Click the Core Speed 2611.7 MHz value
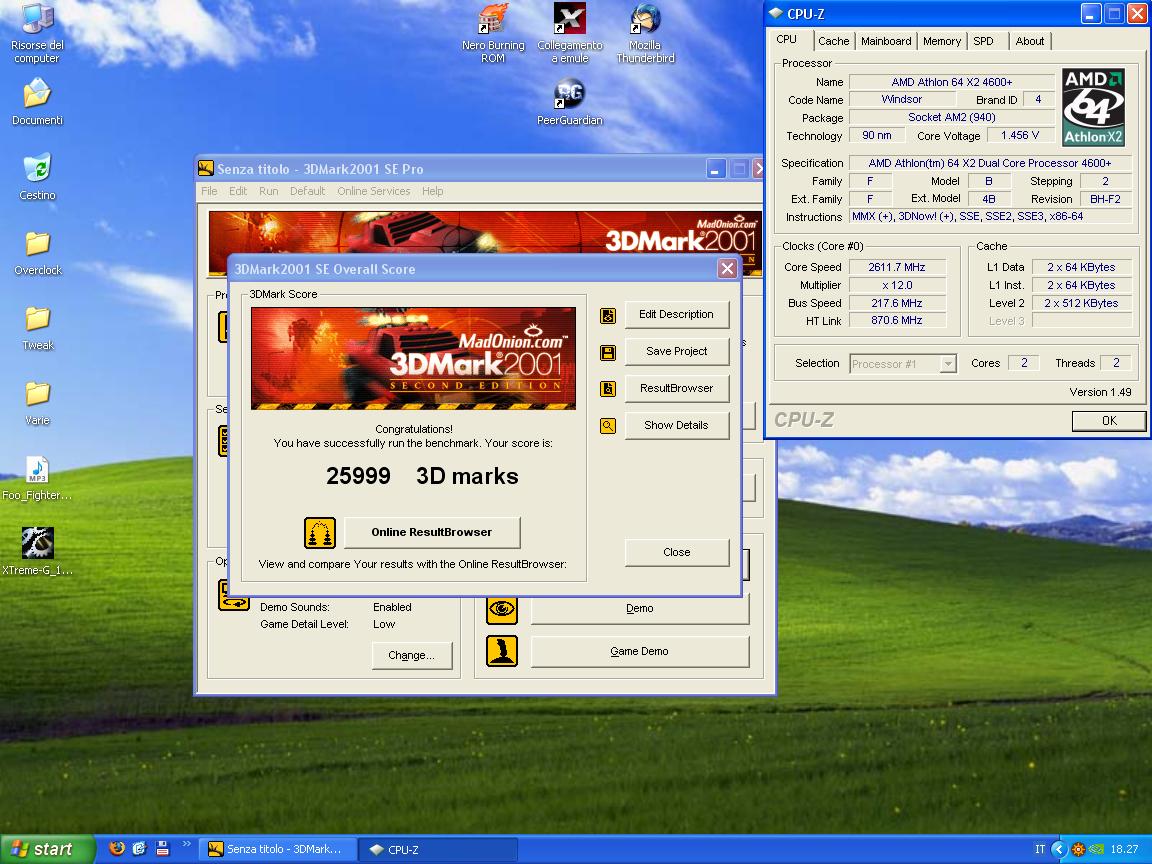 pos(897,267)
